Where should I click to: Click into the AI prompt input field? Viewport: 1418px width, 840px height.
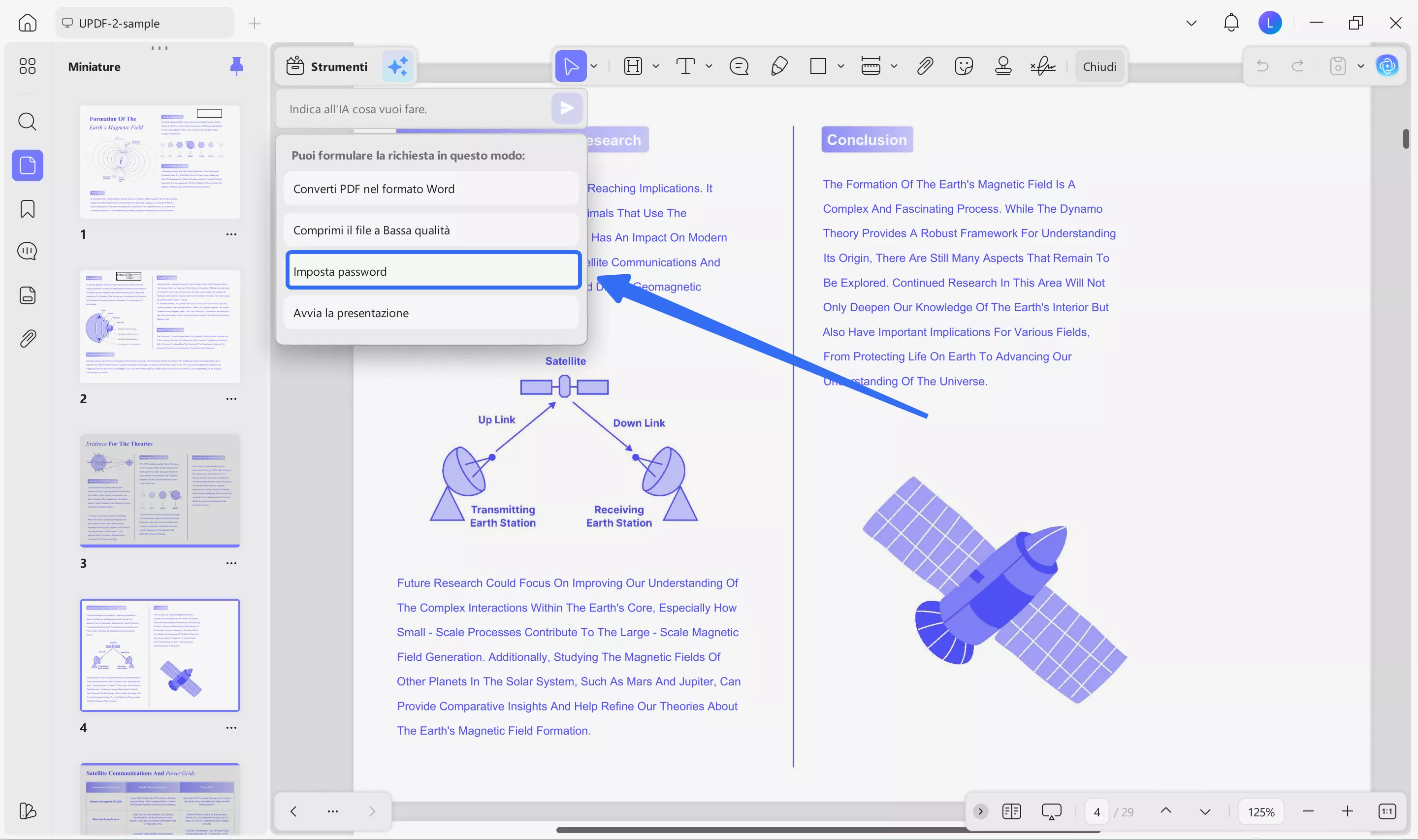416,109
